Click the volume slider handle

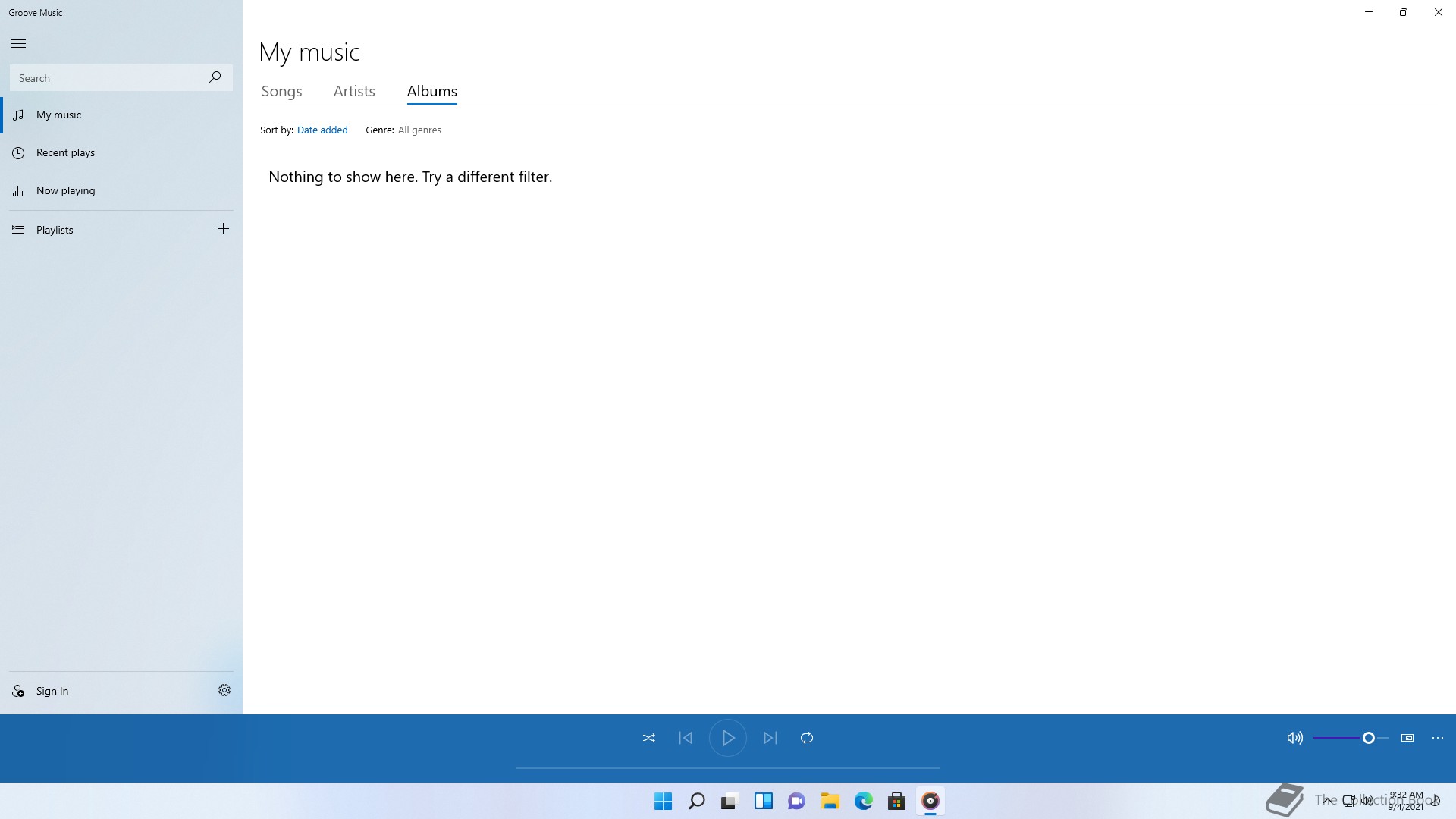point(1369,738)
